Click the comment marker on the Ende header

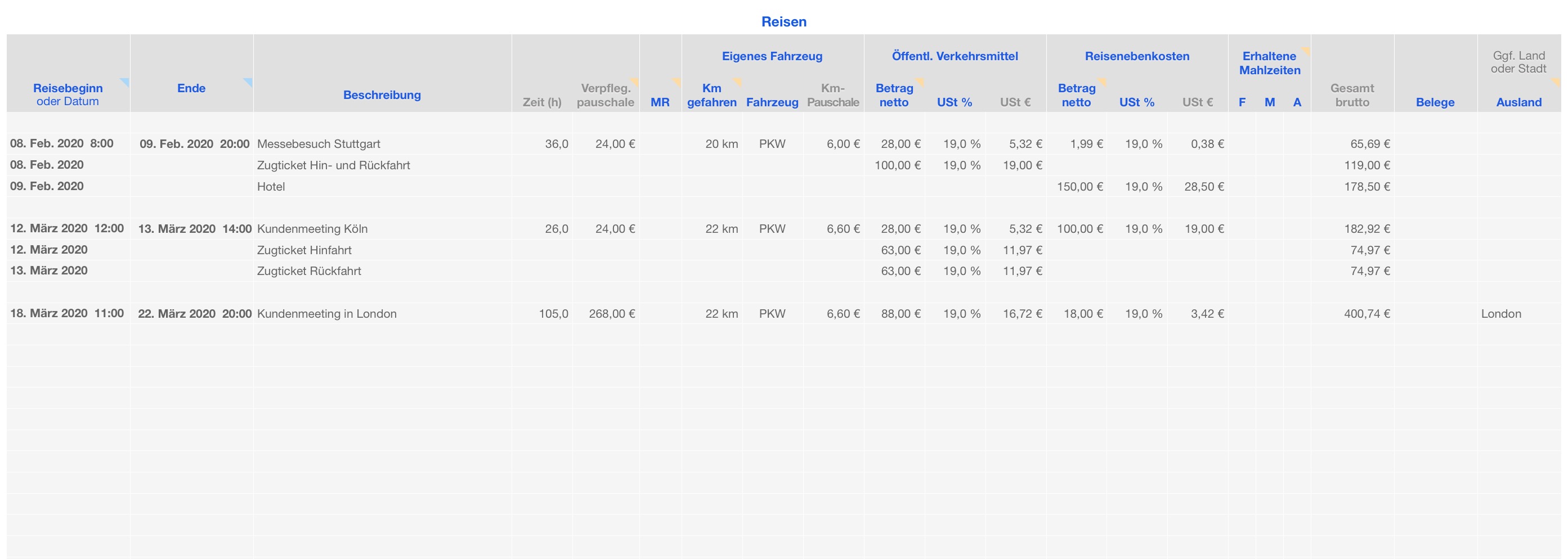pyautogui.click(x=248, y=81)
